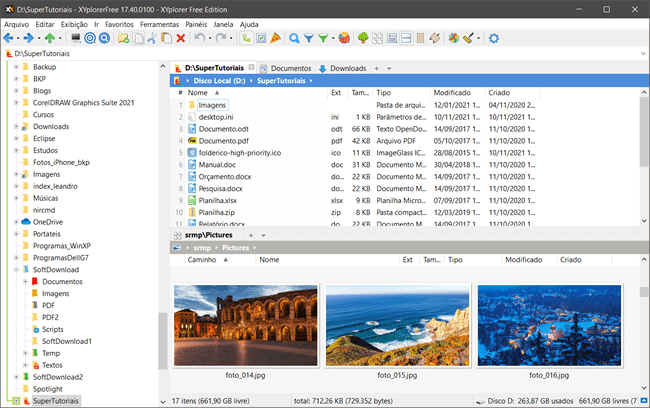The height and width of the screenshot is (408, 650).
Task: Click the computer drives toolbar icon
Action: tap(76, 39)
